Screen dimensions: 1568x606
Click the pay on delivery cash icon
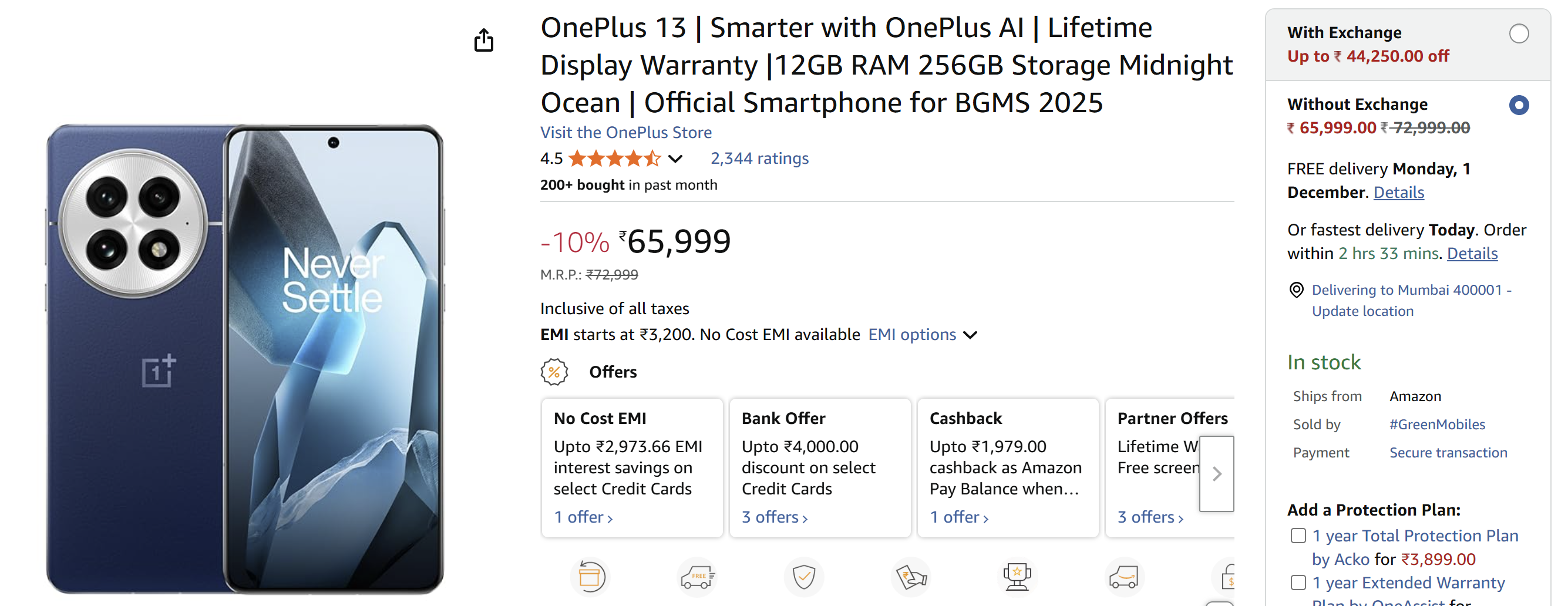[x=910, y=577]
